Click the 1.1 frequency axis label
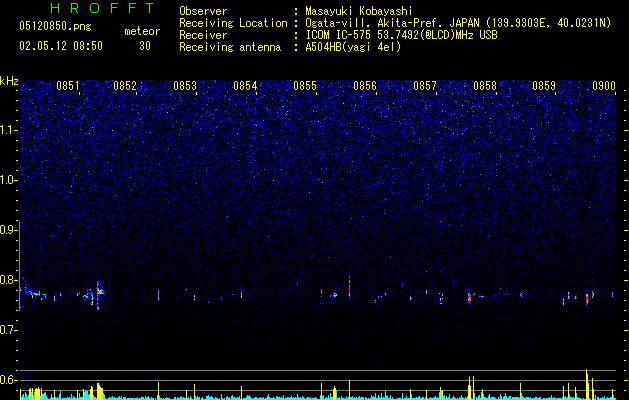The height and width of the screenshot is (400, 629). (x=8, y=130)
